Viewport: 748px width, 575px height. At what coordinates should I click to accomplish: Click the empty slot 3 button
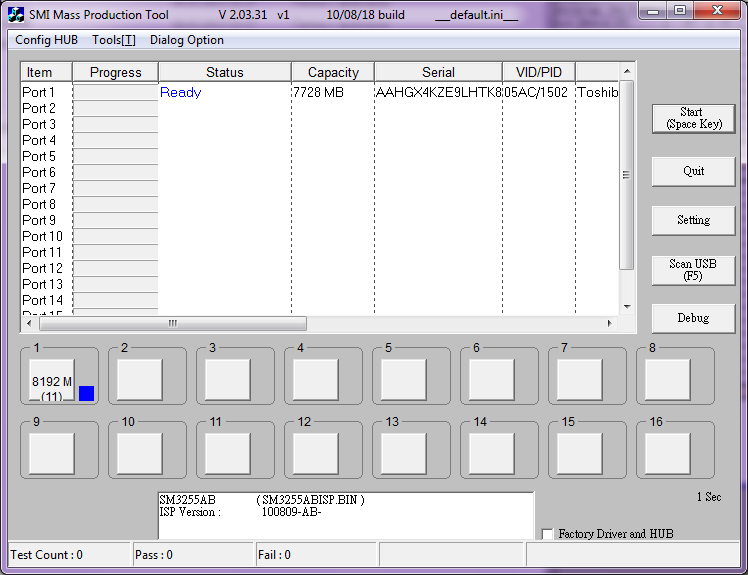[228, 380]
